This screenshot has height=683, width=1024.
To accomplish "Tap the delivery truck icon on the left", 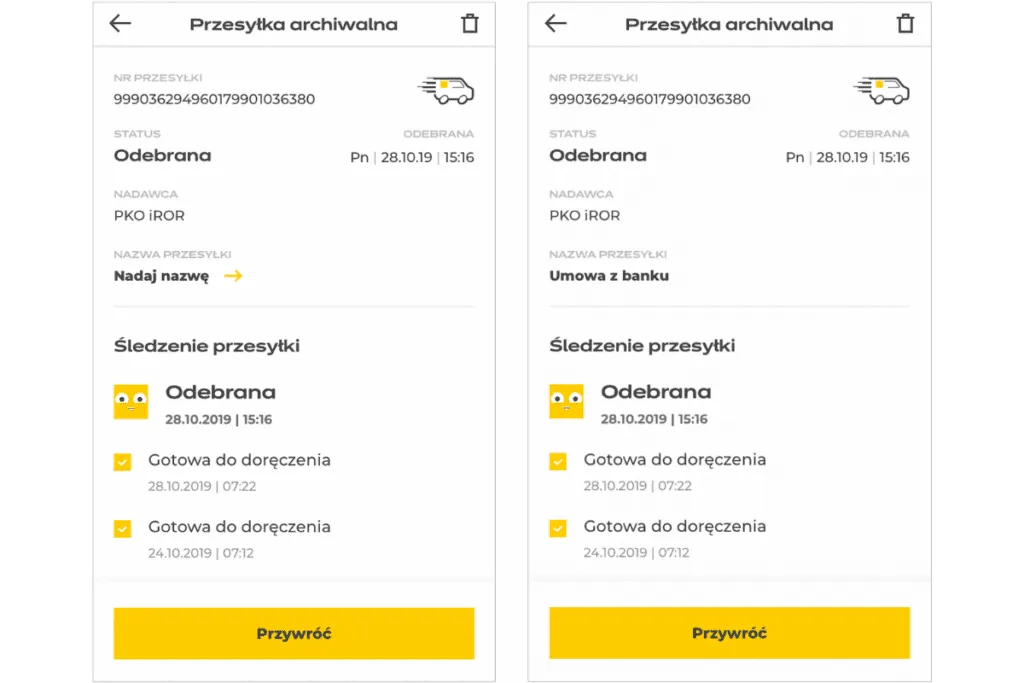I will 447,90.
